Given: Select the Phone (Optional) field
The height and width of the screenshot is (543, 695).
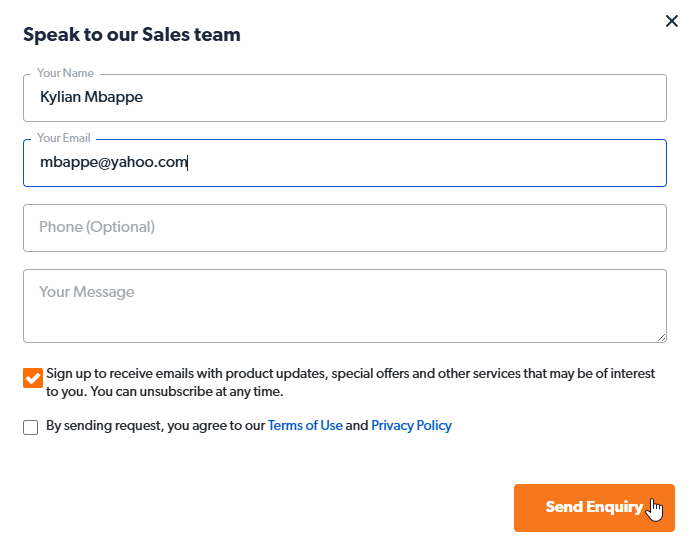Looking at the screenshot, I should point(345,228).
